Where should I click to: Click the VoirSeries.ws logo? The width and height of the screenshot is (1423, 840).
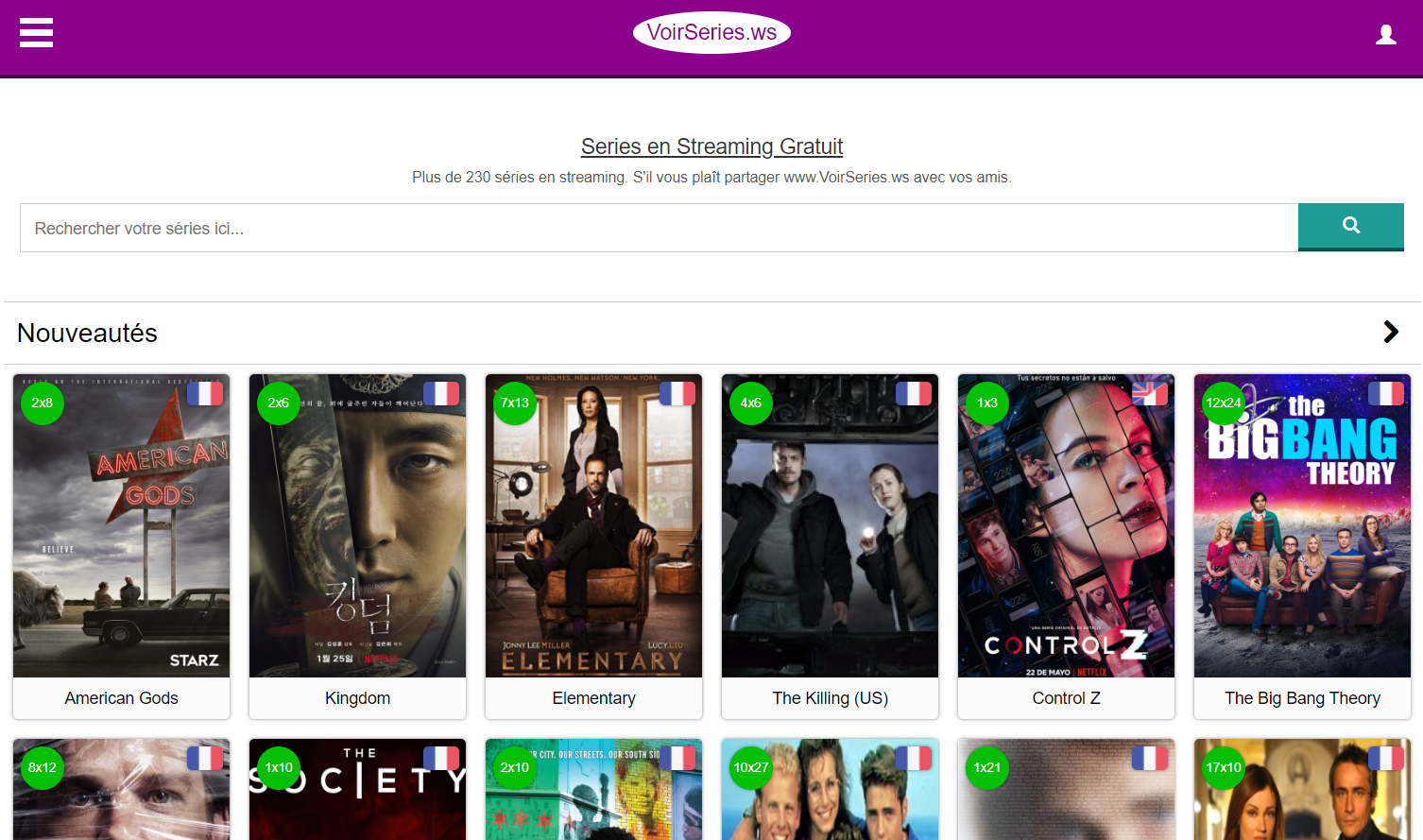pyautogui.click(x=711, y=33)
